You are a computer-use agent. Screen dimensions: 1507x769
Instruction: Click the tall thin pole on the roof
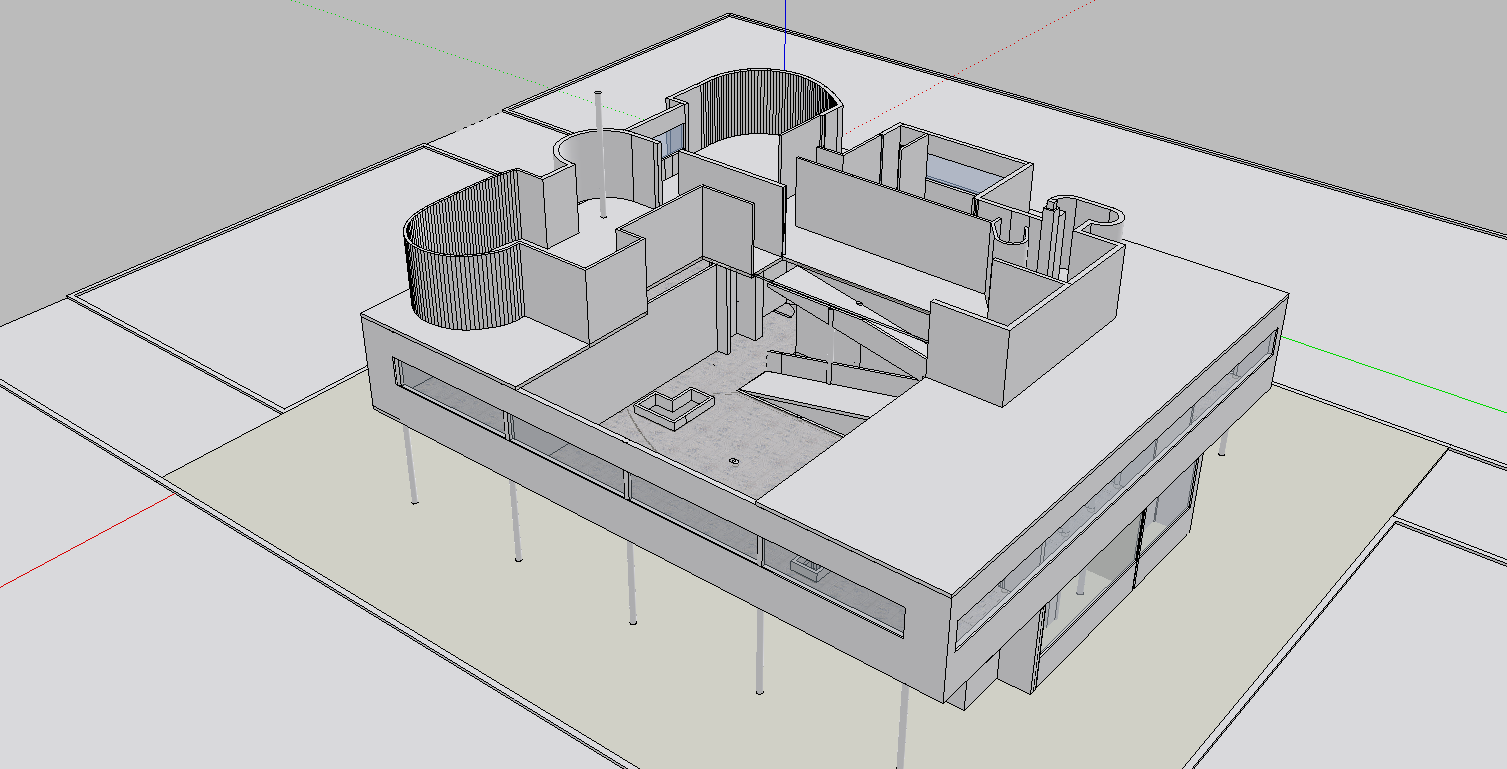pyautogui.click(x=601, y=153)
